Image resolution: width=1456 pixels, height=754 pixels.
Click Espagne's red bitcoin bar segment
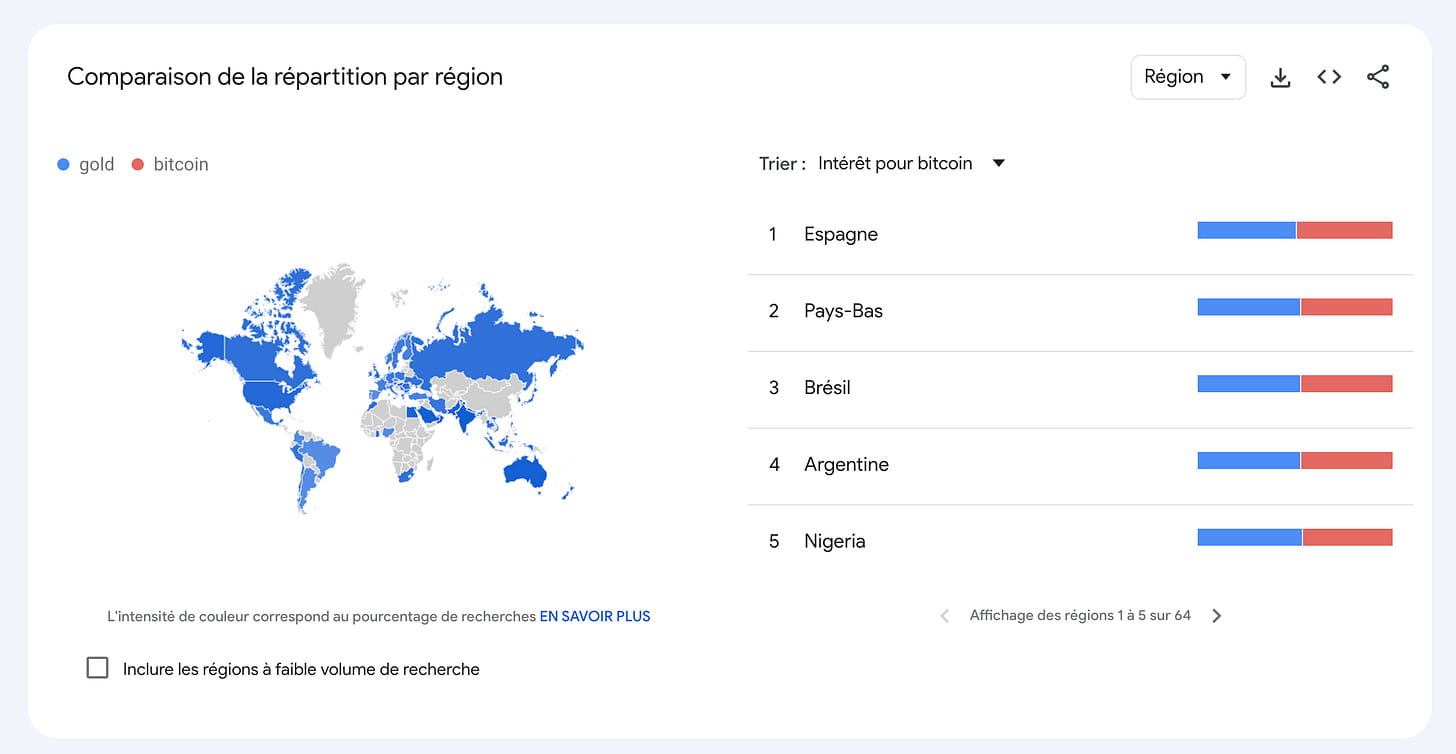(x=1344, y=230)
